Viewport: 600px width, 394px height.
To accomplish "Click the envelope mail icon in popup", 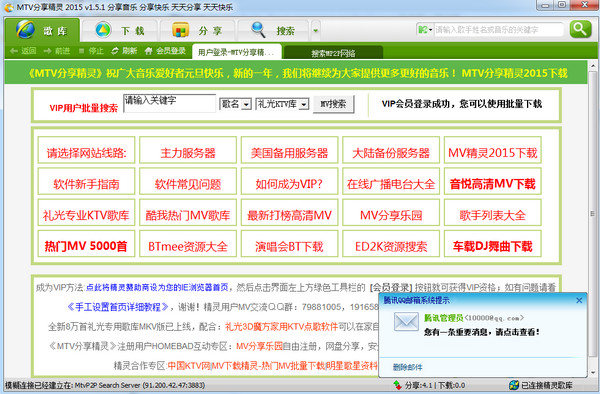I will click(406, 321).
